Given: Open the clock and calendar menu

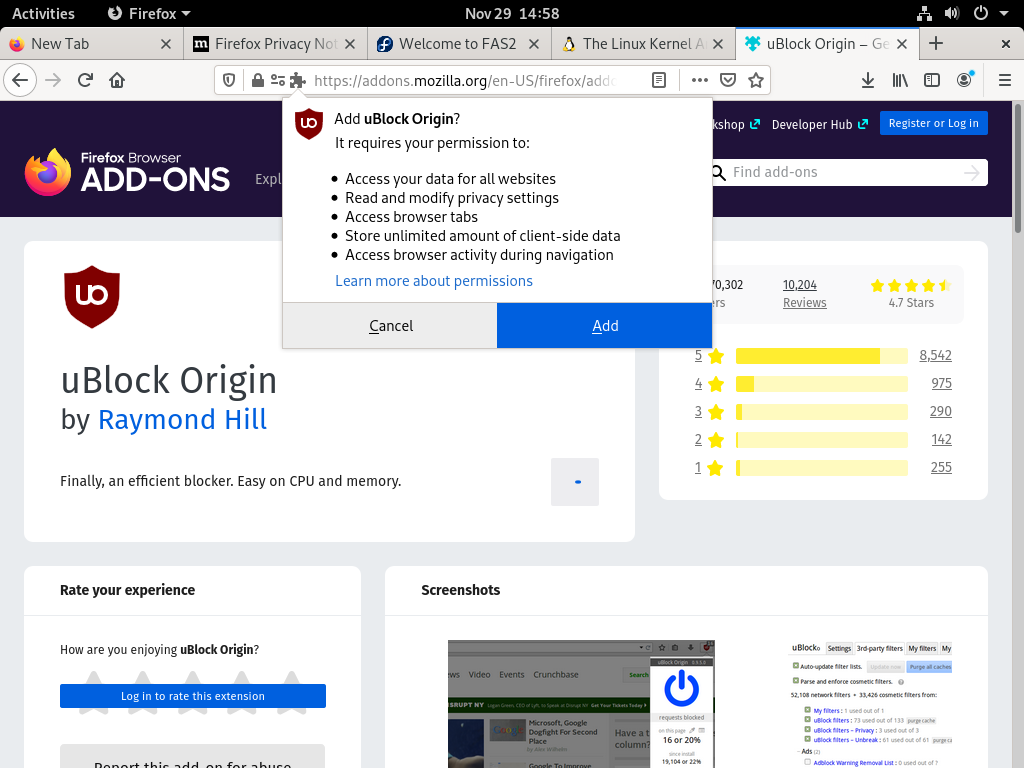Looking at the screenshot, I should point(512,13).
